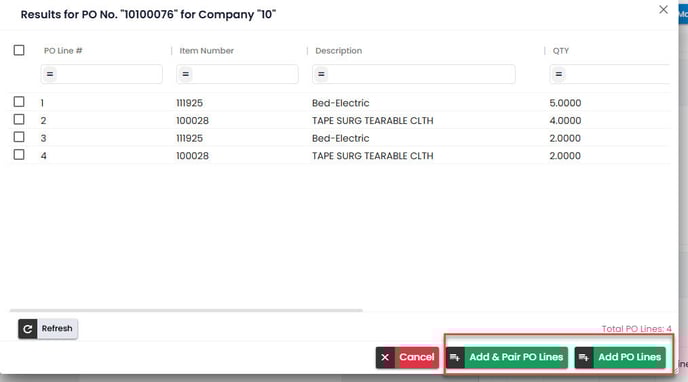
Task: Click the Total PO Lines: 4 label
Action: [x=636, y=329]
